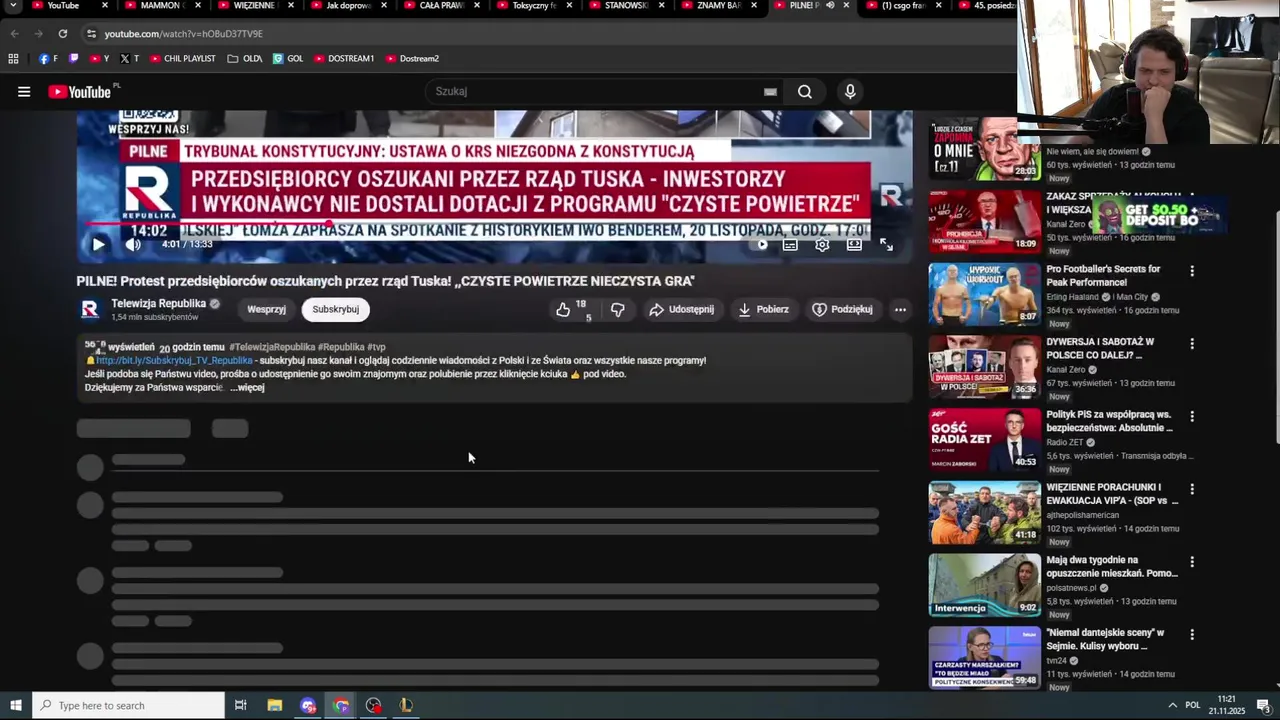Enter fullscreen in the video player
The width and height of the screenshot is (1280, 720).
(x=886, y=244)
